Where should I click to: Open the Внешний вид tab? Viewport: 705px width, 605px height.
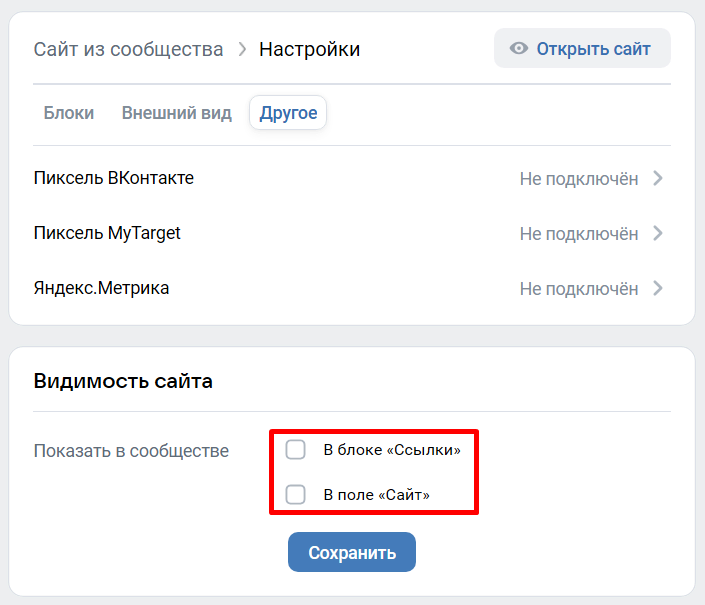tap(177, 113)
